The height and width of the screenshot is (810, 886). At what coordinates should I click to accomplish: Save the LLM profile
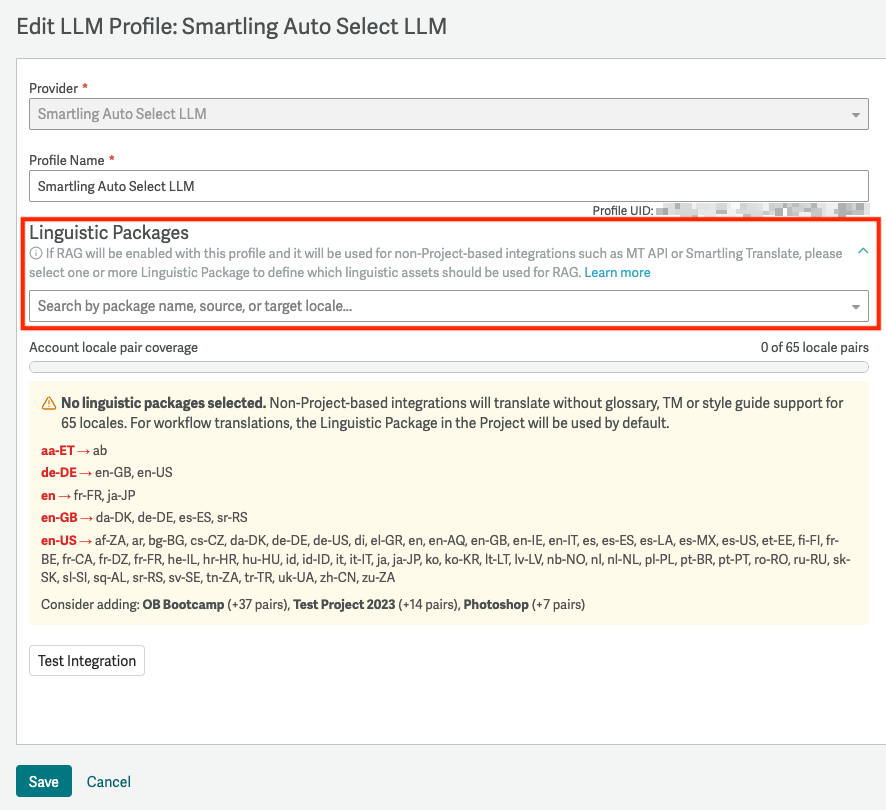[x=44, y=781]
